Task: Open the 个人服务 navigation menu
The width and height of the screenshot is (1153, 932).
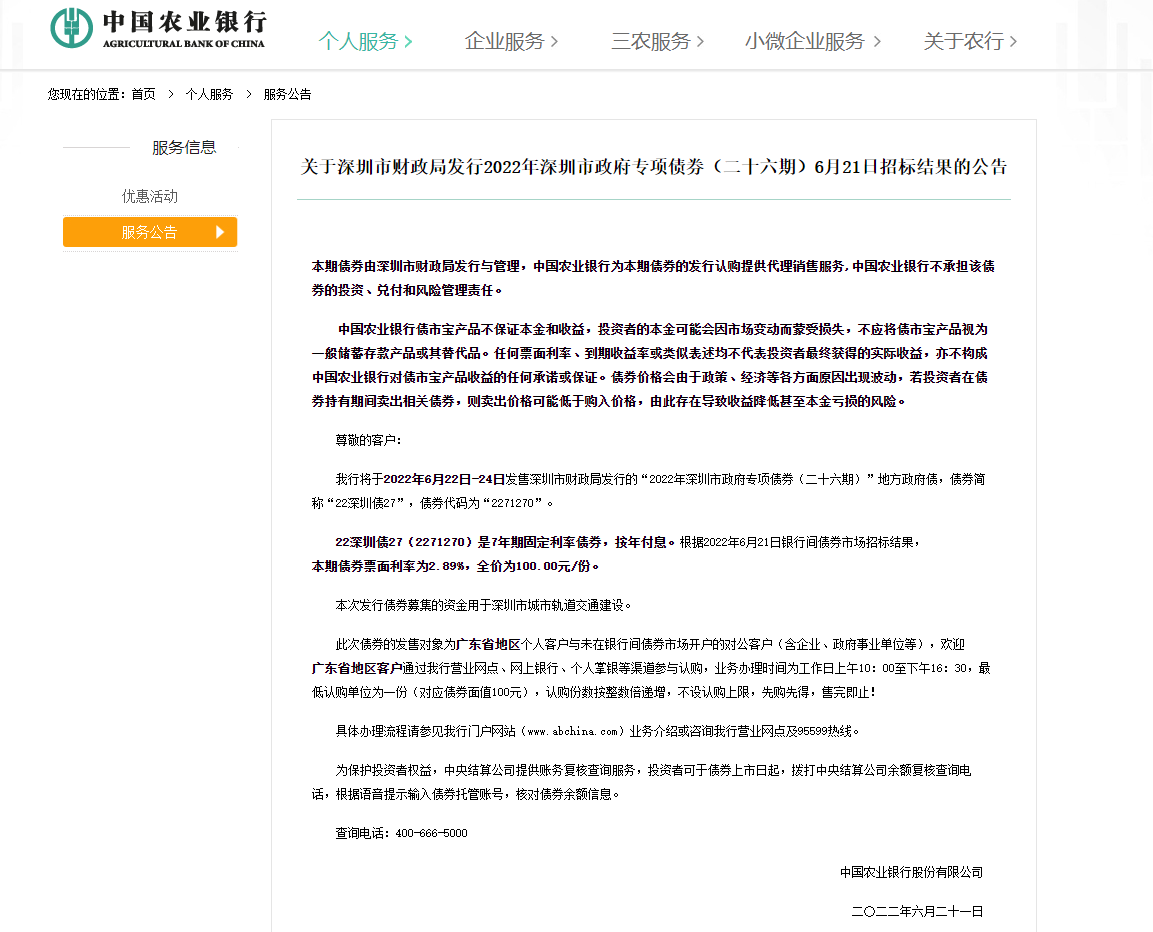Action: coord(365,41)
